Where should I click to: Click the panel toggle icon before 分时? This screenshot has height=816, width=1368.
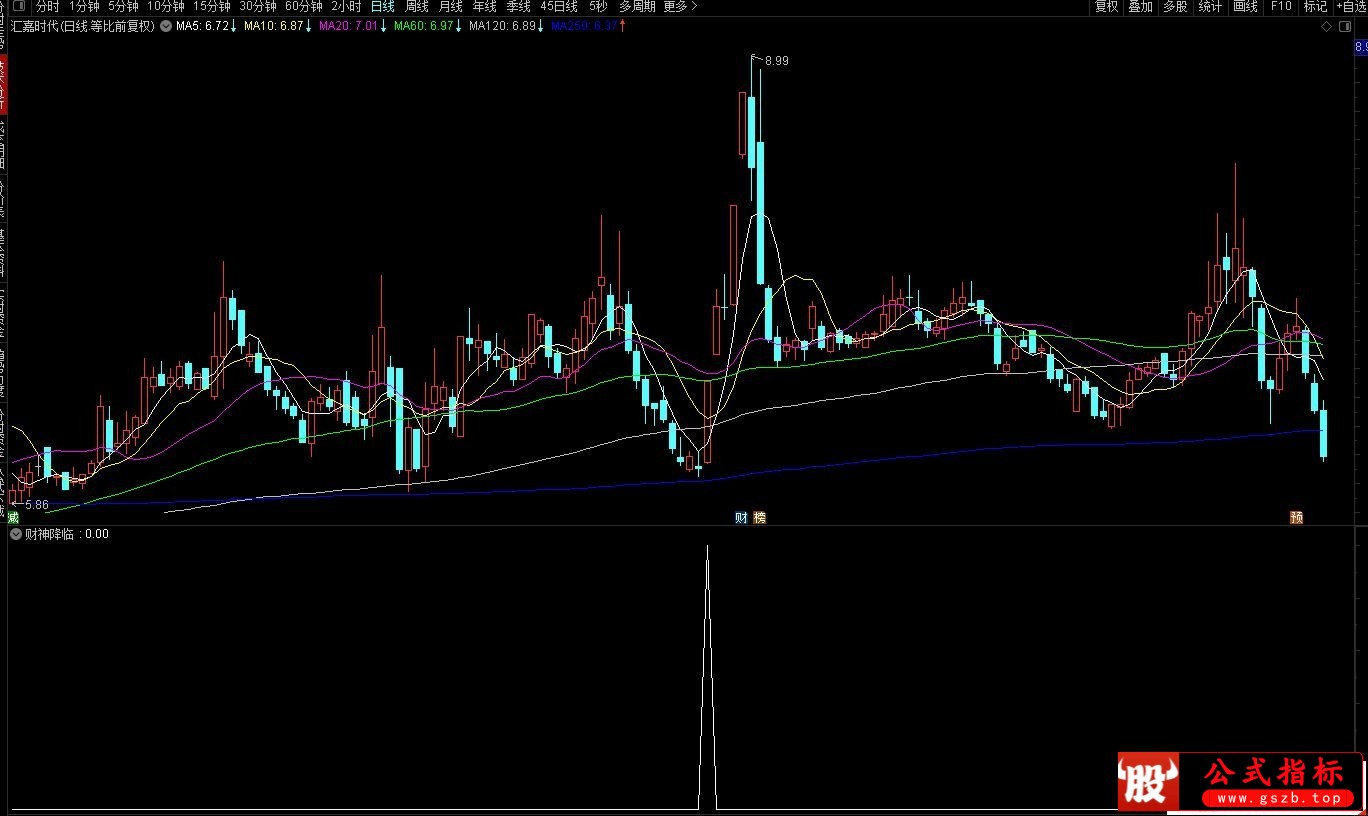18,6
